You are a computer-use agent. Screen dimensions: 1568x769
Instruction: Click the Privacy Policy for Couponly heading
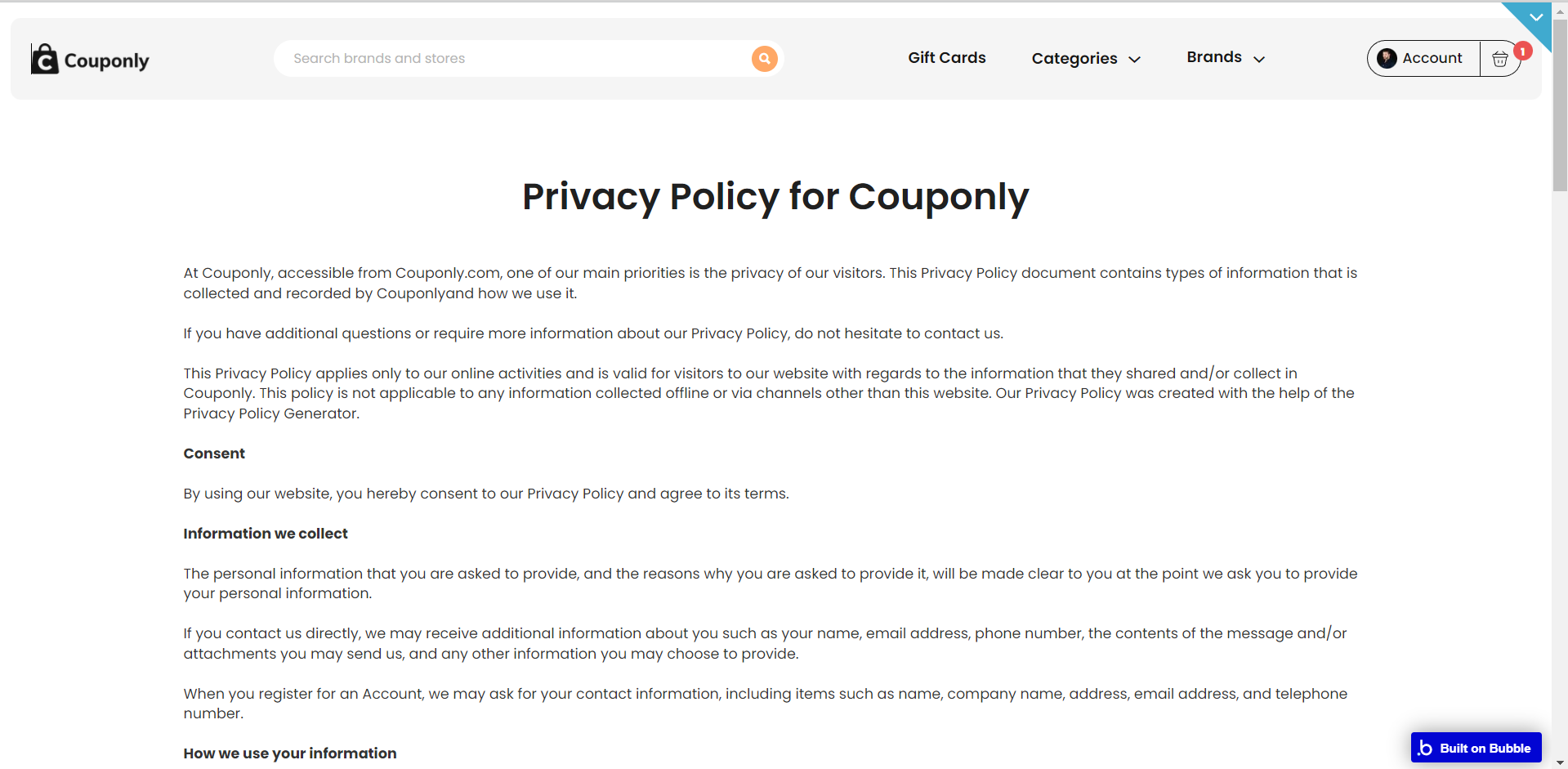[775, 198]
